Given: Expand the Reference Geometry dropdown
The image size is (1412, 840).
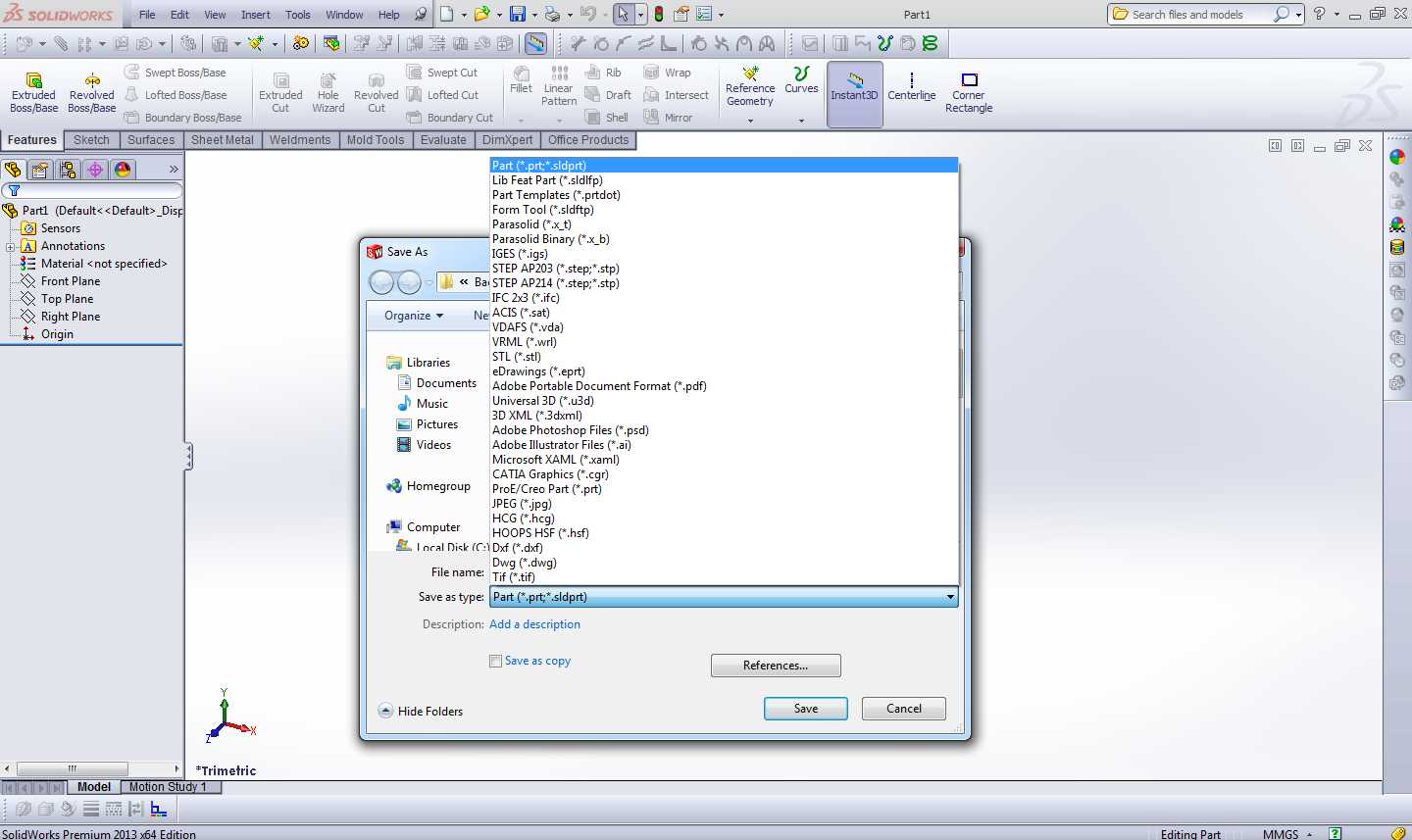Looking at the screenshot, I should [x=750, y=121].
